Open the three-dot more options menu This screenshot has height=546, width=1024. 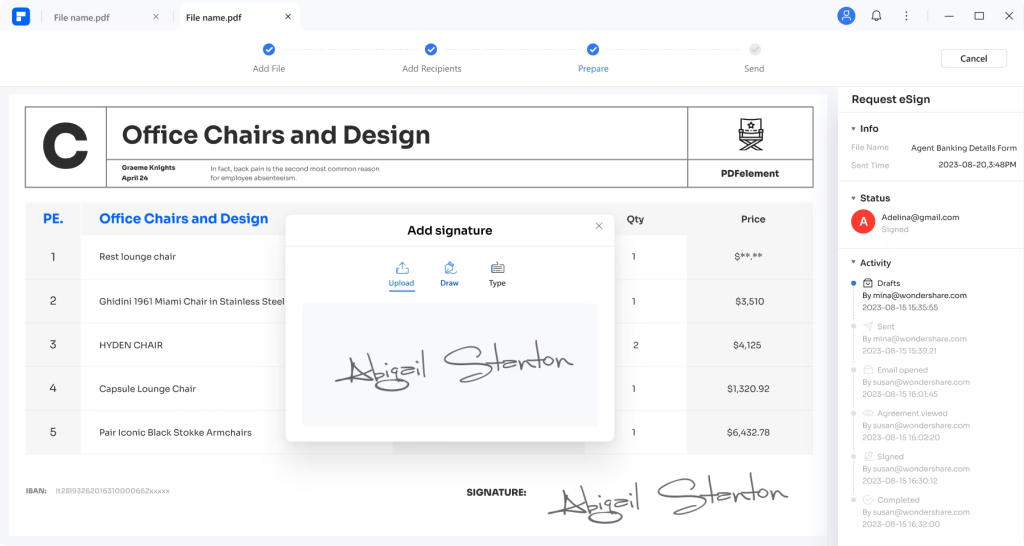click(906, 16)
